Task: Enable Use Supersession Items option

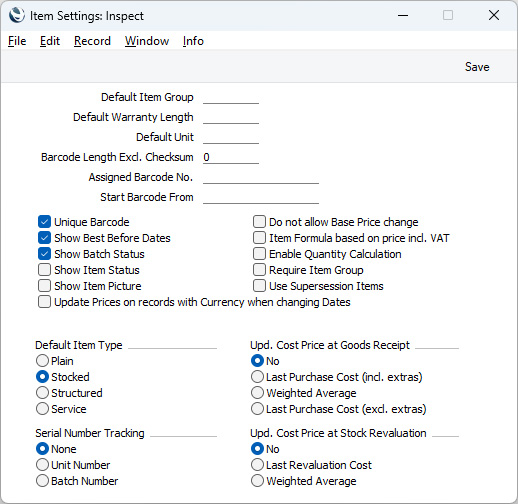Action: 259,286
